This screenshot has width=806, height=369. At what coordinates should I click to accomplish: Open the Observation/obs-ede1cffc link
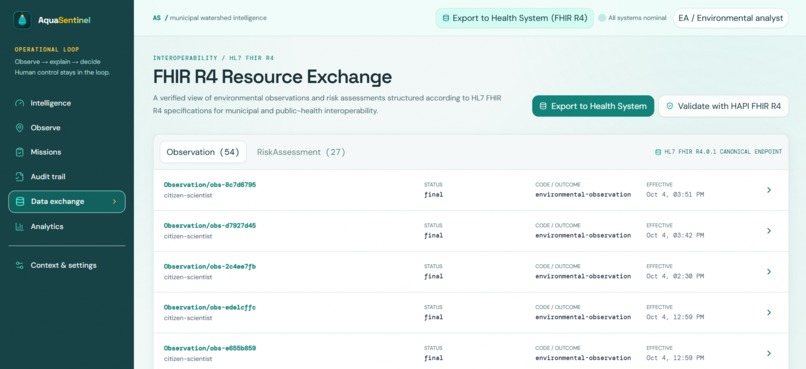[210, 307]
